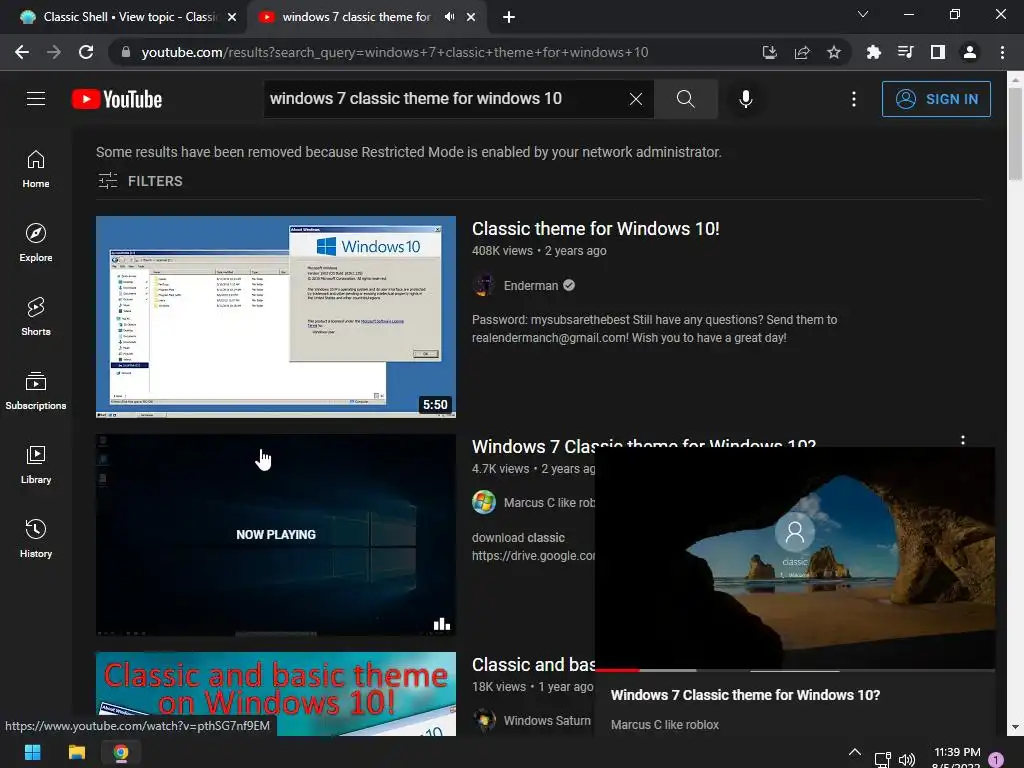1024x768 pixels.
Task: Open the Classic theme for Windows 10 thumbnail
Action: 276,317
